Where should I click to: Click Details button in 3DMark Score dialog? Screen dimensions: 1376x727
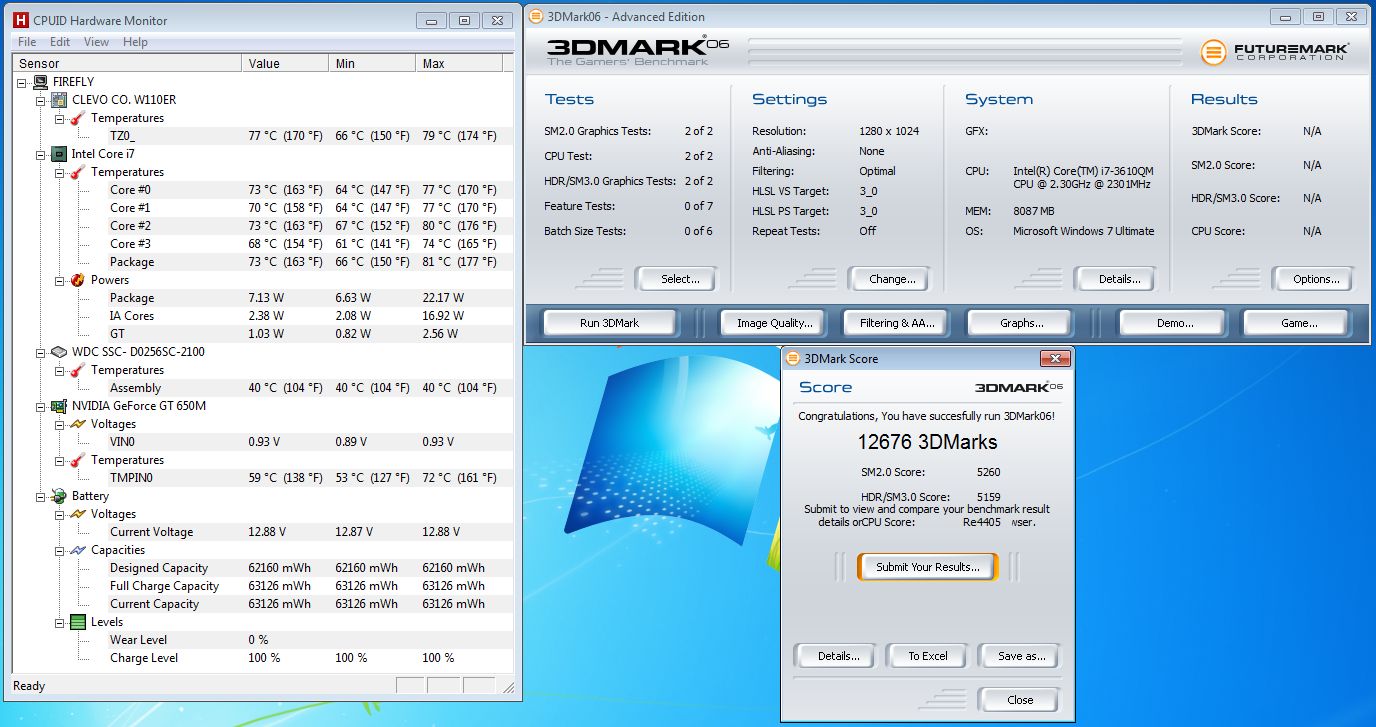838,656
